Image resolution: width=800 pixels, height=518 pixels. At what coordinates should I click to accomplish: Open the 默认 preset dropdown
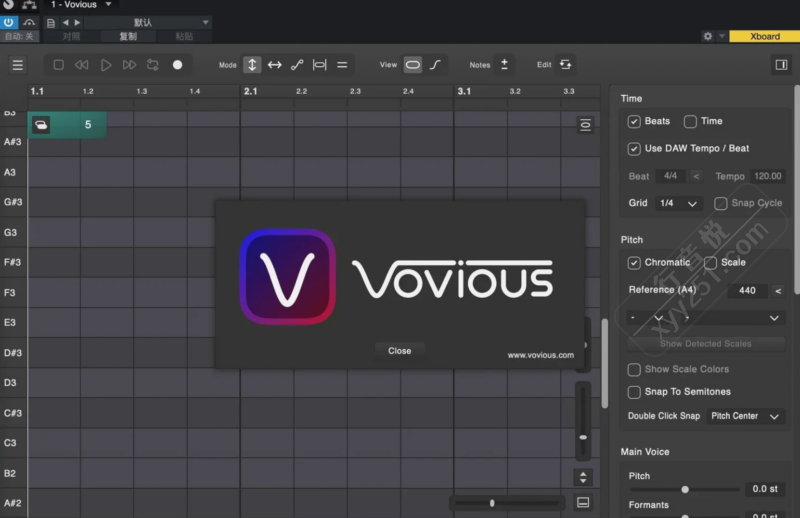coord(148,22)
